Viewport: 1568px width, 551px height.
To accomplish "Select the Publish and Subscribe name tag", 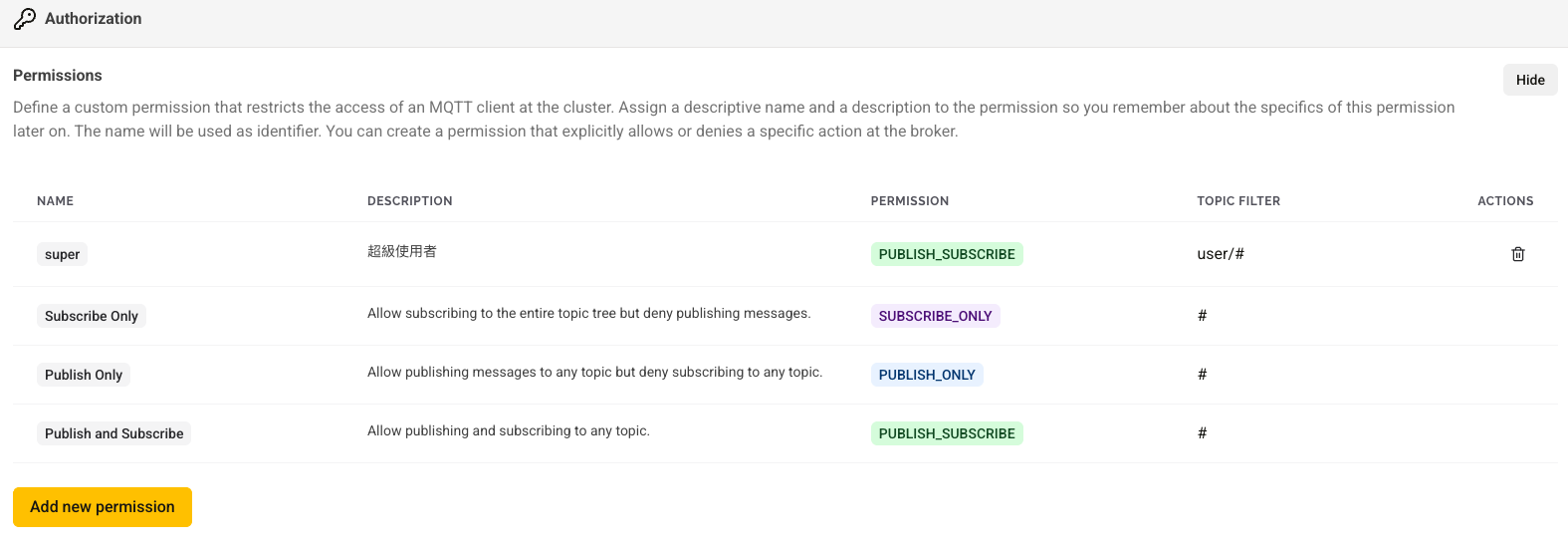I will tap(113, 433).
